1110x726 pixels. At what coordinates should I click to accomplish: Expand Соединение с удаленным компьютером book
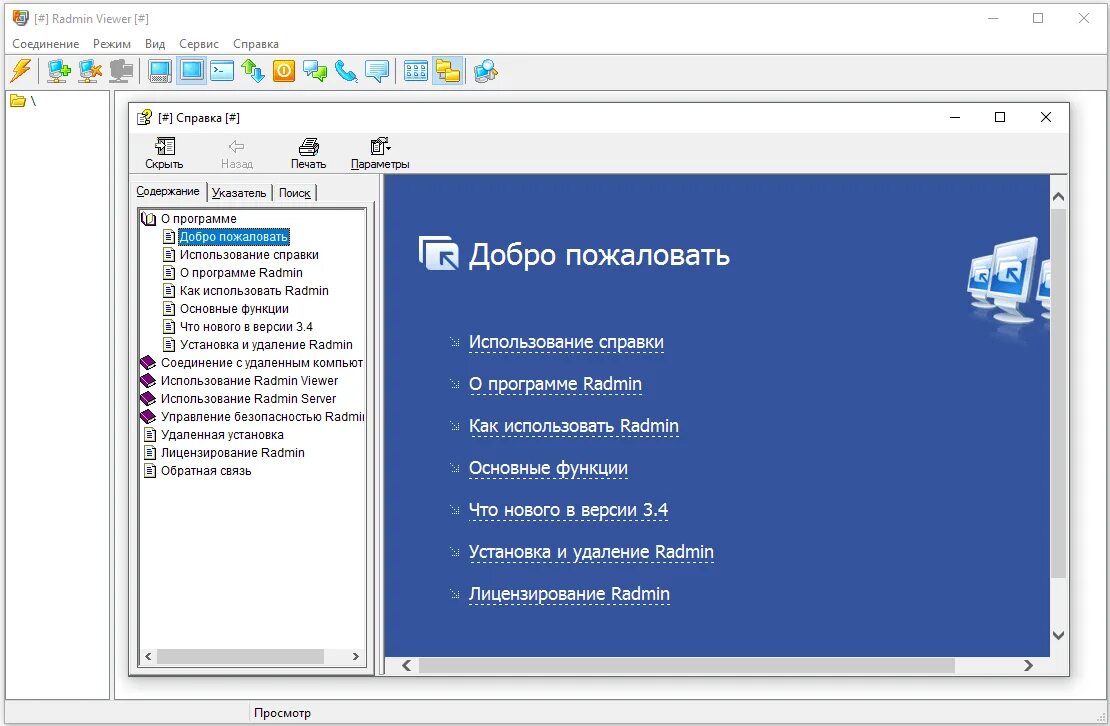click(148, 363)
